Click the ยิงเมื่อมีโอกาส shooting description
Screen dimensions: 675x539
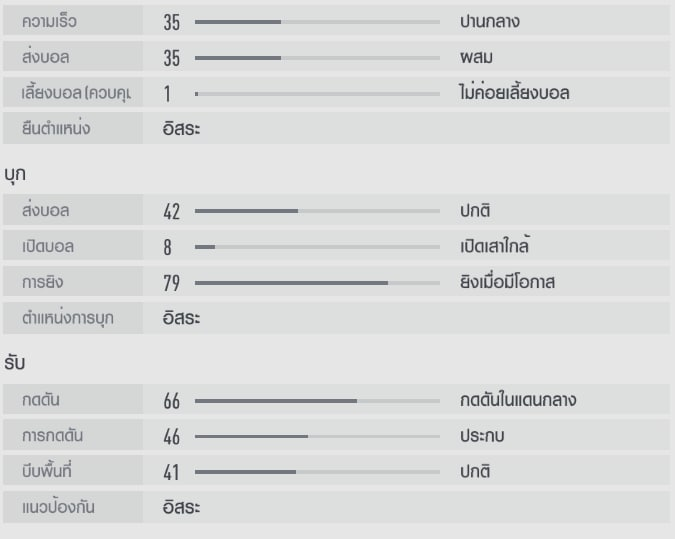500,283
